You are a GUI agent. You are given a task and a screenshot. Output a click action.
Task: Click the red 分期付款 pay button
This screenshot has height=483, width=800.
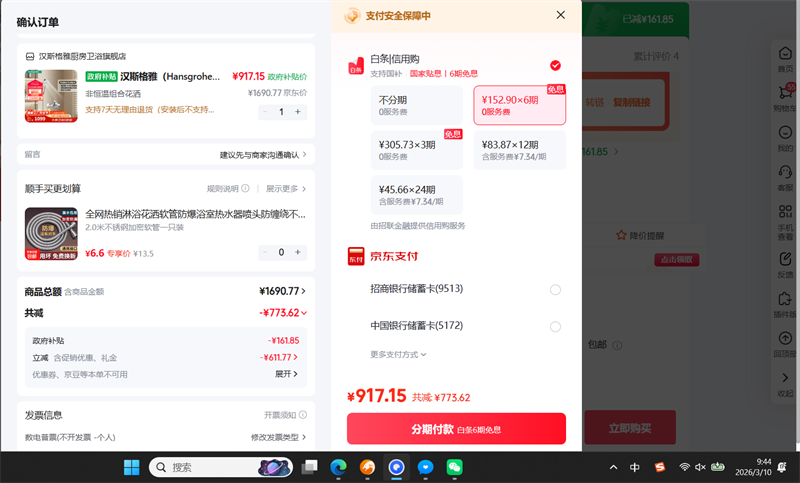[x=456, y=429]
